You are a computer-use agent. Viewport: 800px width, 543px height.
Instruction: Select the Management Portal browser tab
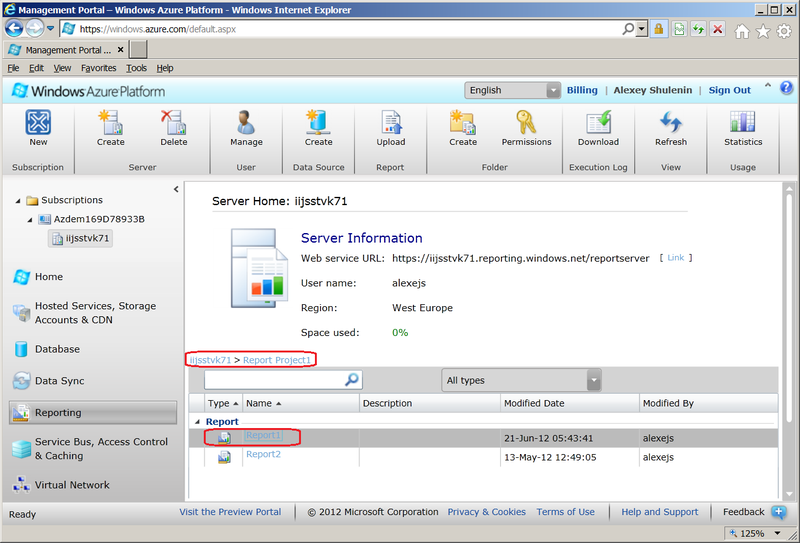(66, 50)
